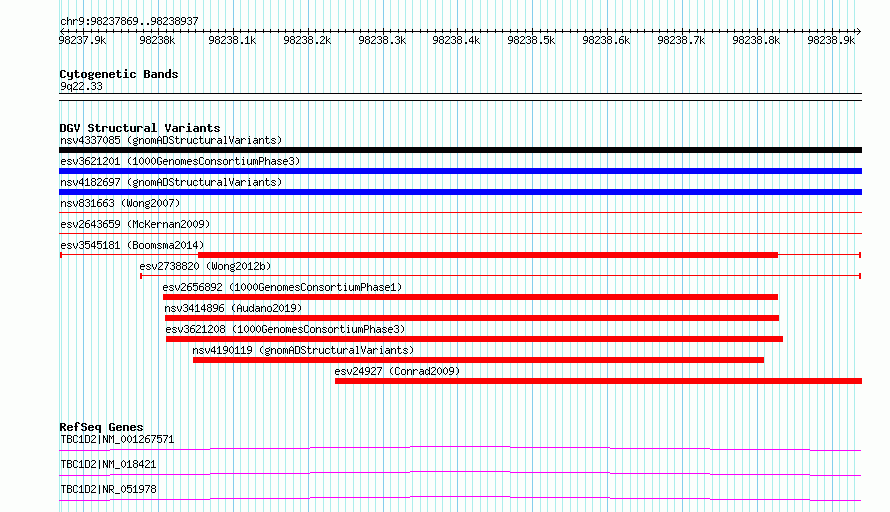Image resolution: width=890 pixels, height=512 pixels.
Task: Click ruler position 98238.4k
Action: (456, 40)
